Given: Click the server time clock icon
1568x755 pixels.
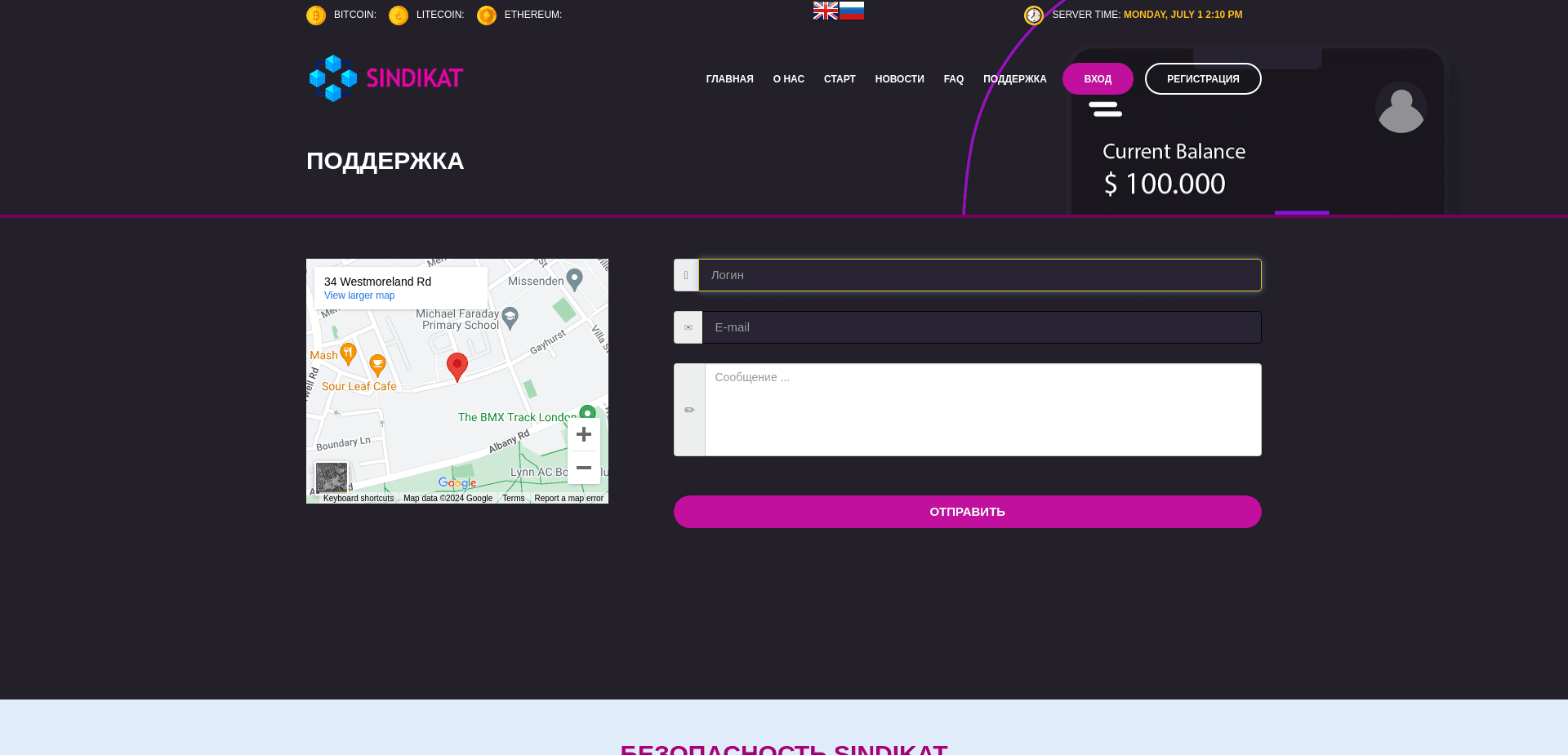Looking at the screenshot, I should tap(1033, 15).
